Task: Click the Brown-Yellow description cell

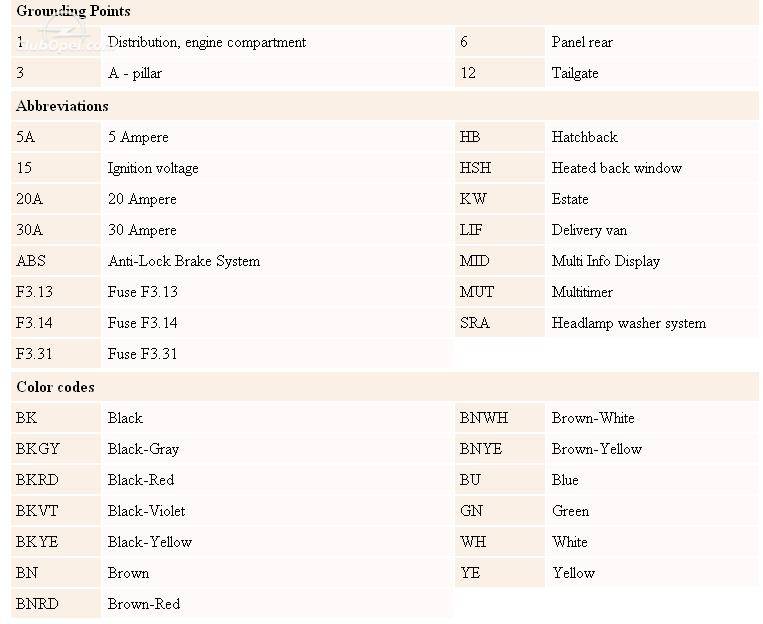Action: point(652,449)
